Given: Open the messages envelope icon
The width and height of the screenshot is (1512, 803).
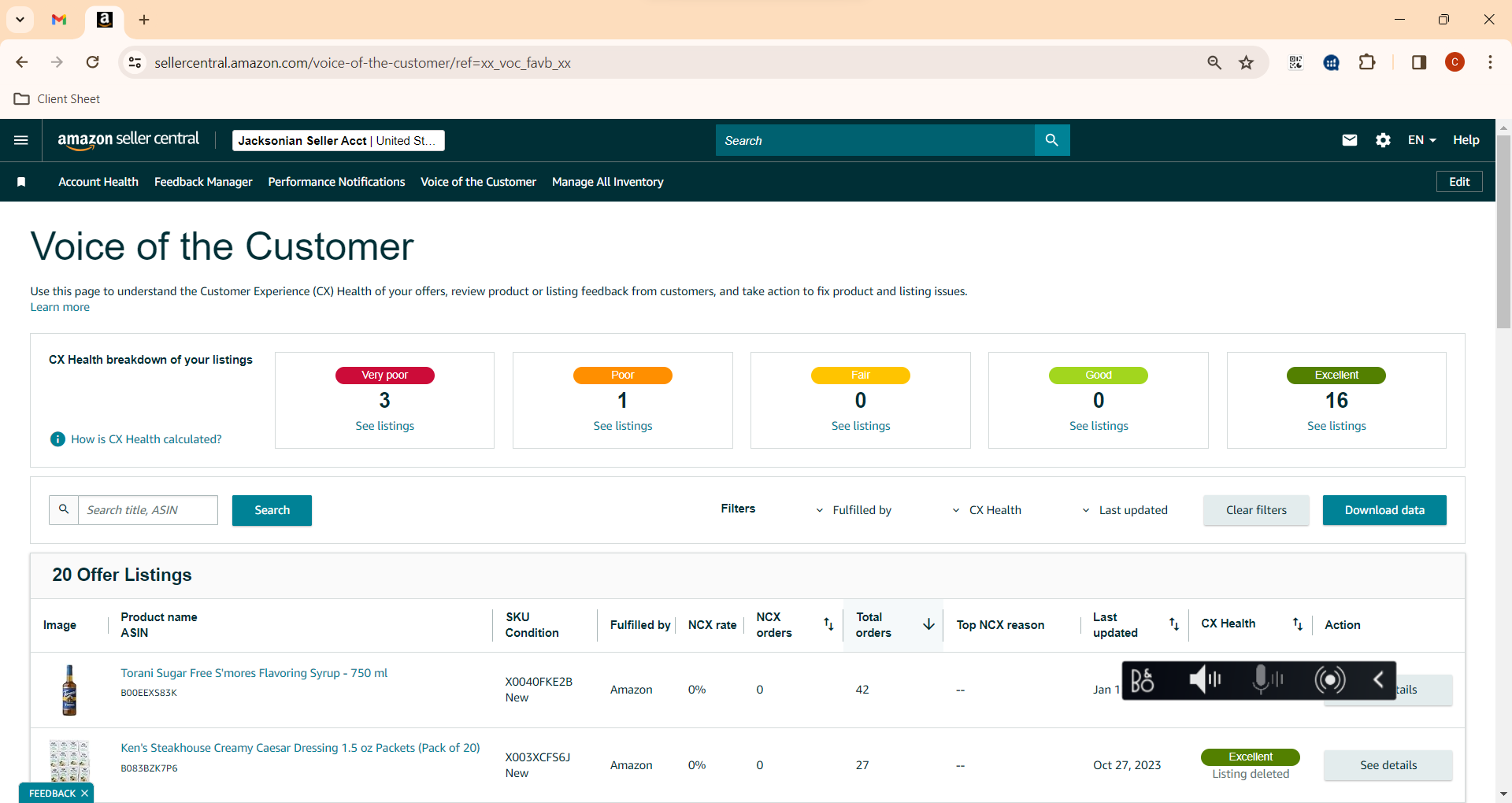Looking at the screenshot, I should pyautogui.click(x=1349, y=140).
